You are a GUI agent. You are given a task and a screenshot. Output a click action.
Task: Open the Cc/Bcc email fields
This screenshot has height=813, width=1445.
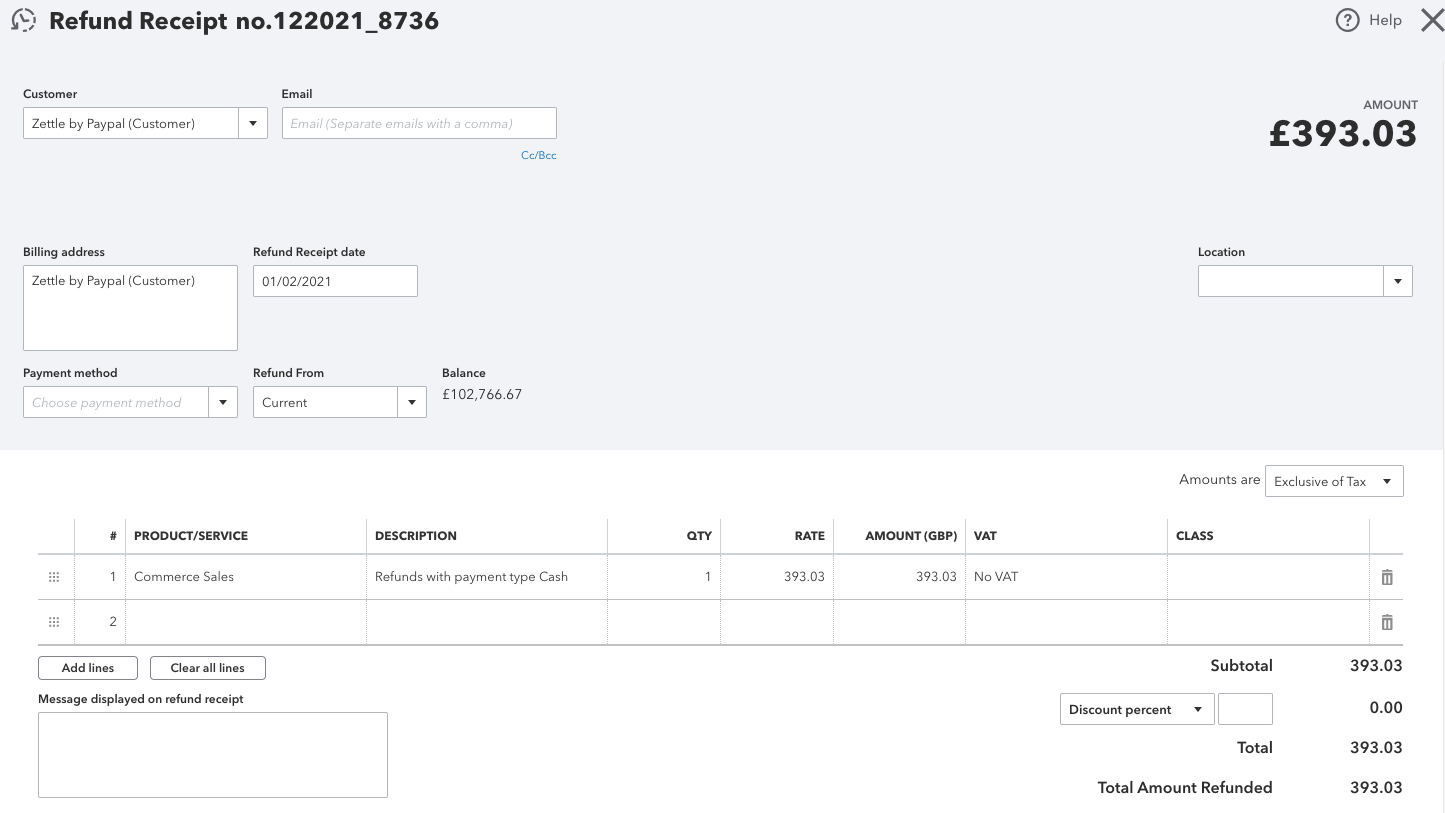click(x=538, y=155)
